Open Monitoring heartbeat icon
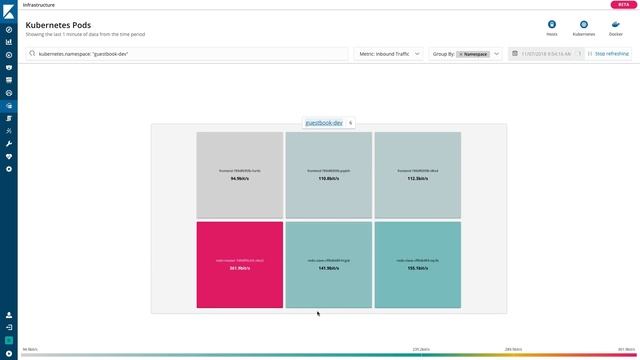 [9, 156]
